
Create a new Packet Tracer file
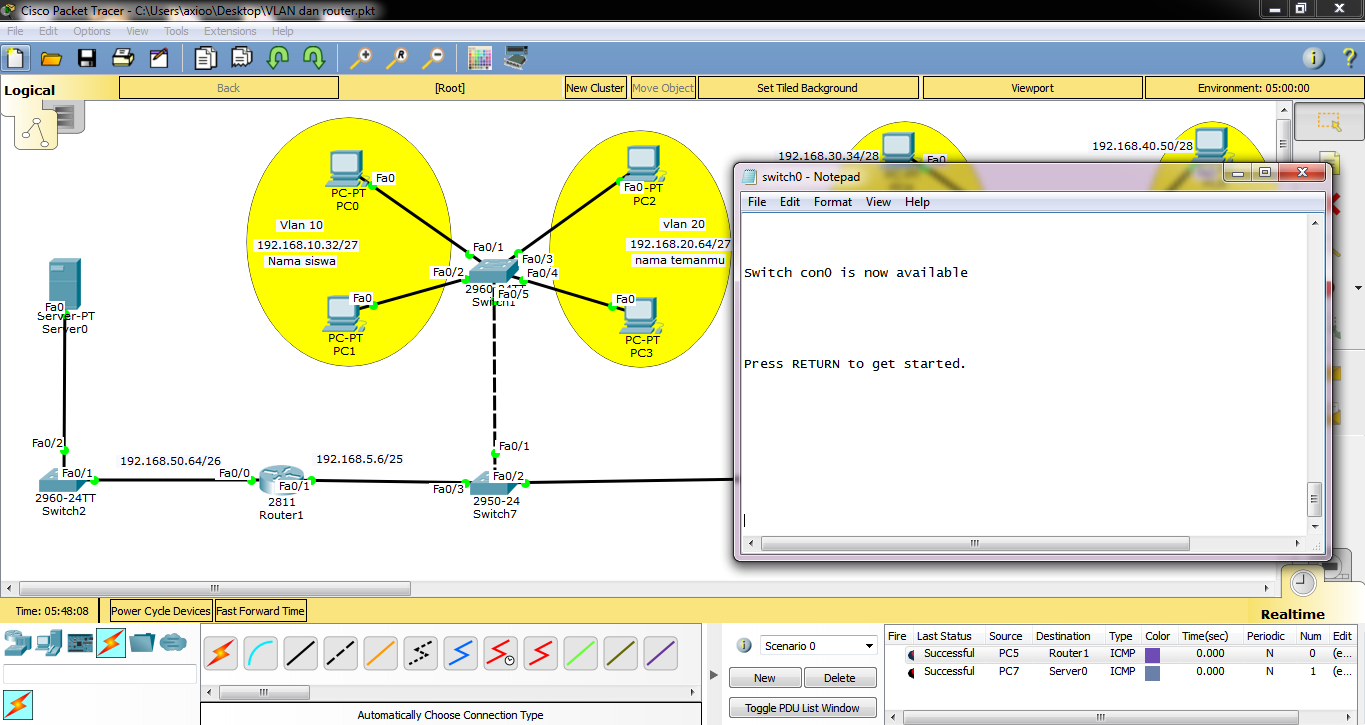[x=15, y=57]
